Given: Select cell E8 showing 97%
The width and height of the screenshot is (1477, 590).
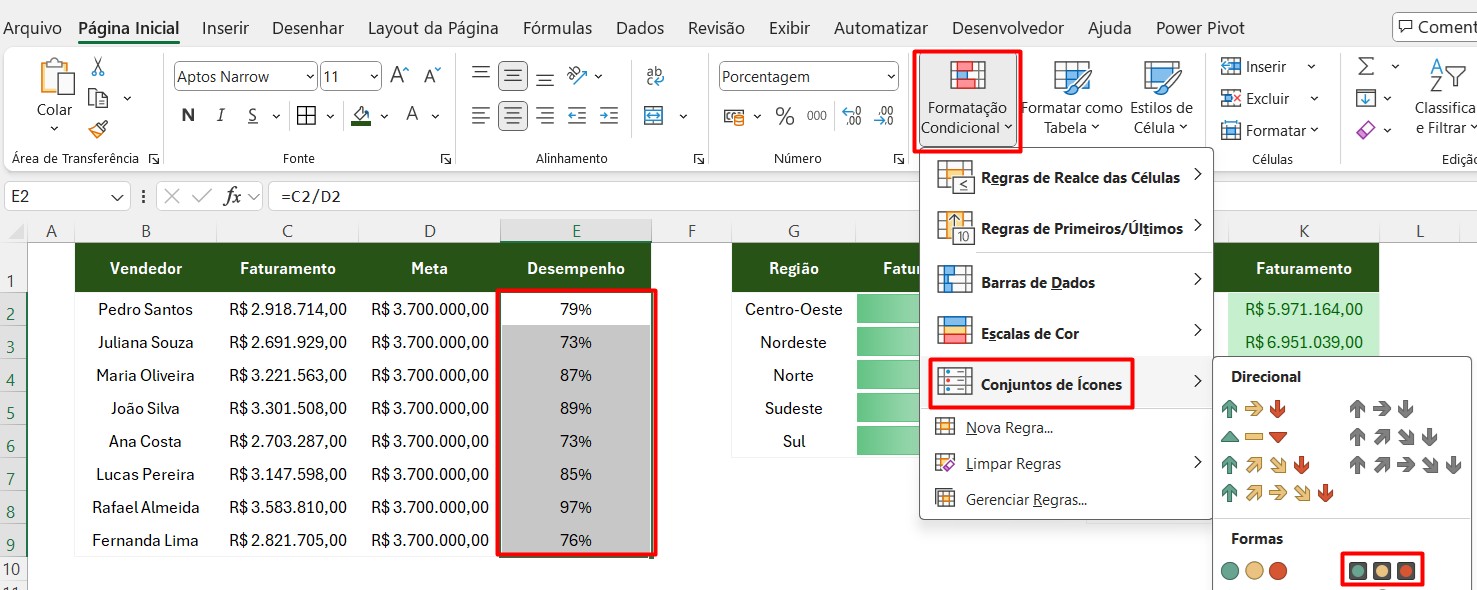Looking at the screenshot, I should [x=576, y=507].
